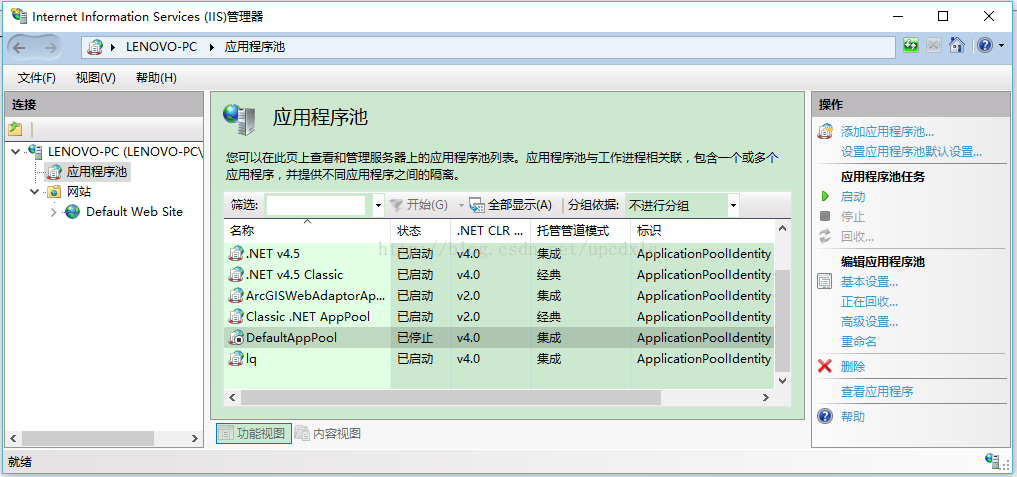Click the list's vertical scrollbar down arrow

coord(782,381)
